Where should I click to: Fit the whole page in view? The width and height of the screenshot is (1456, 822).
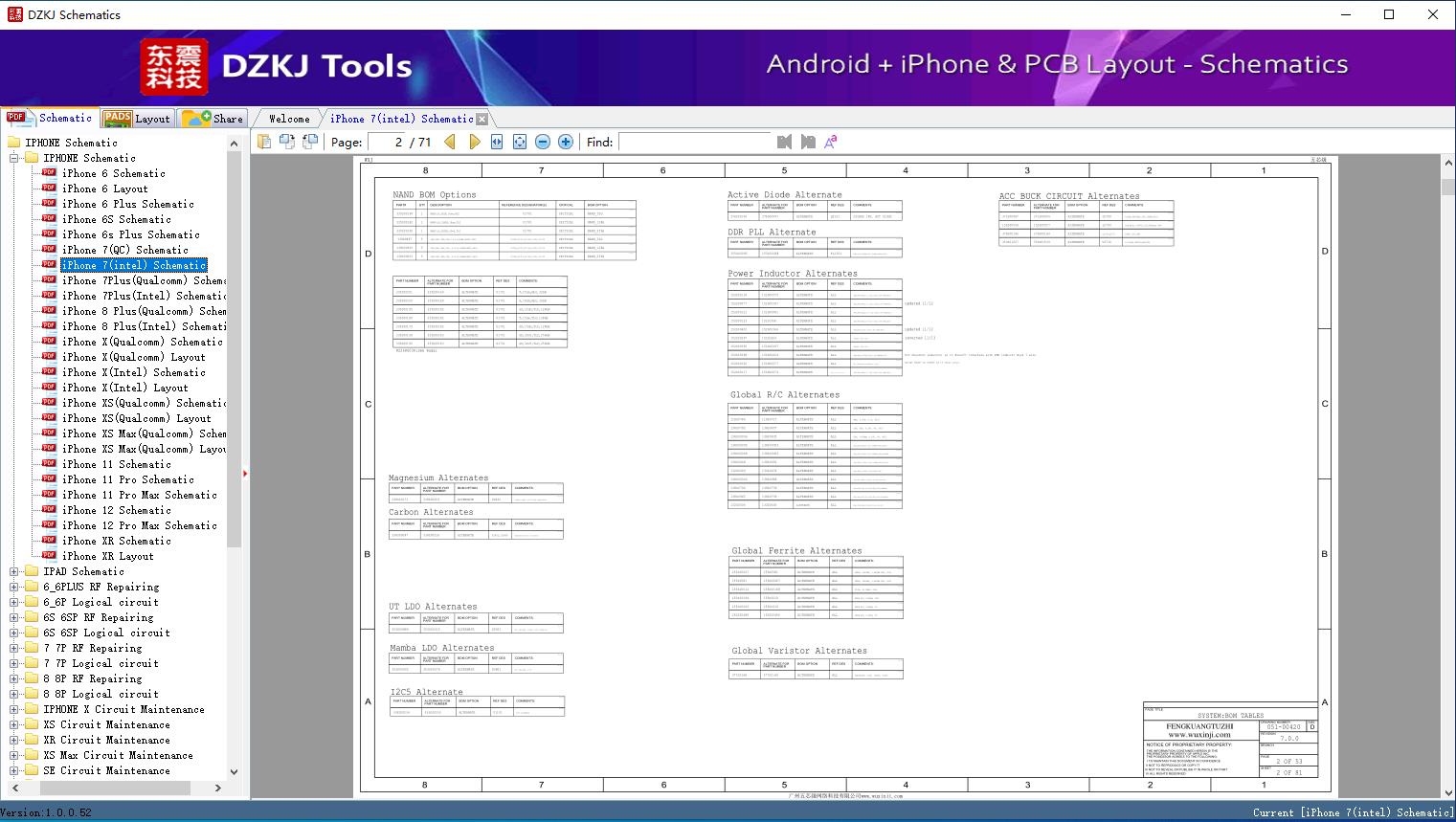click(x=520, y=142)
